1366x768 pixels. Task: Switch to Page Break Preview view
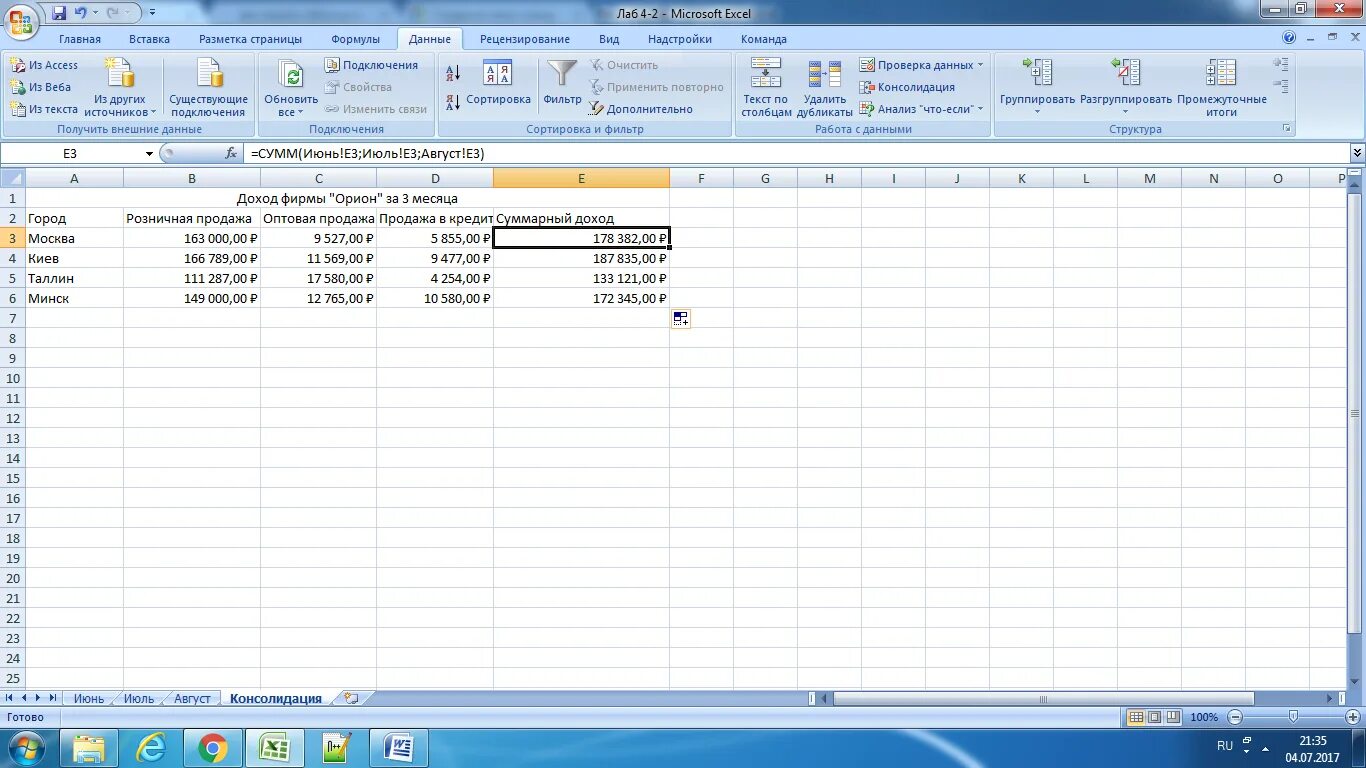(1172, 717)
